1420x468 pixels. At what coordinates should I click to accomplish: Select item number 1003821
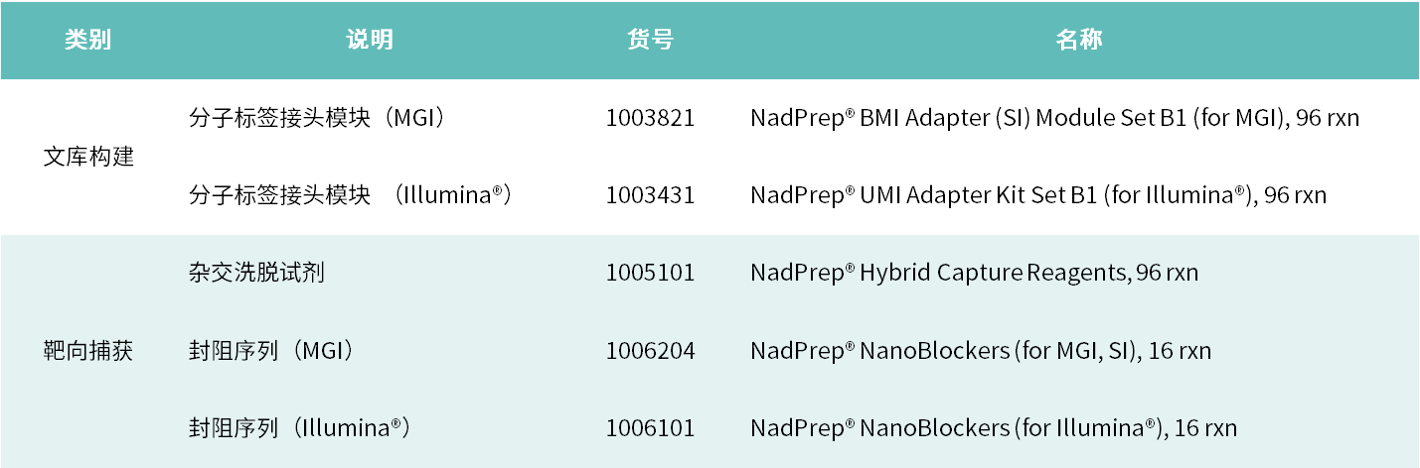coord(650,118)
